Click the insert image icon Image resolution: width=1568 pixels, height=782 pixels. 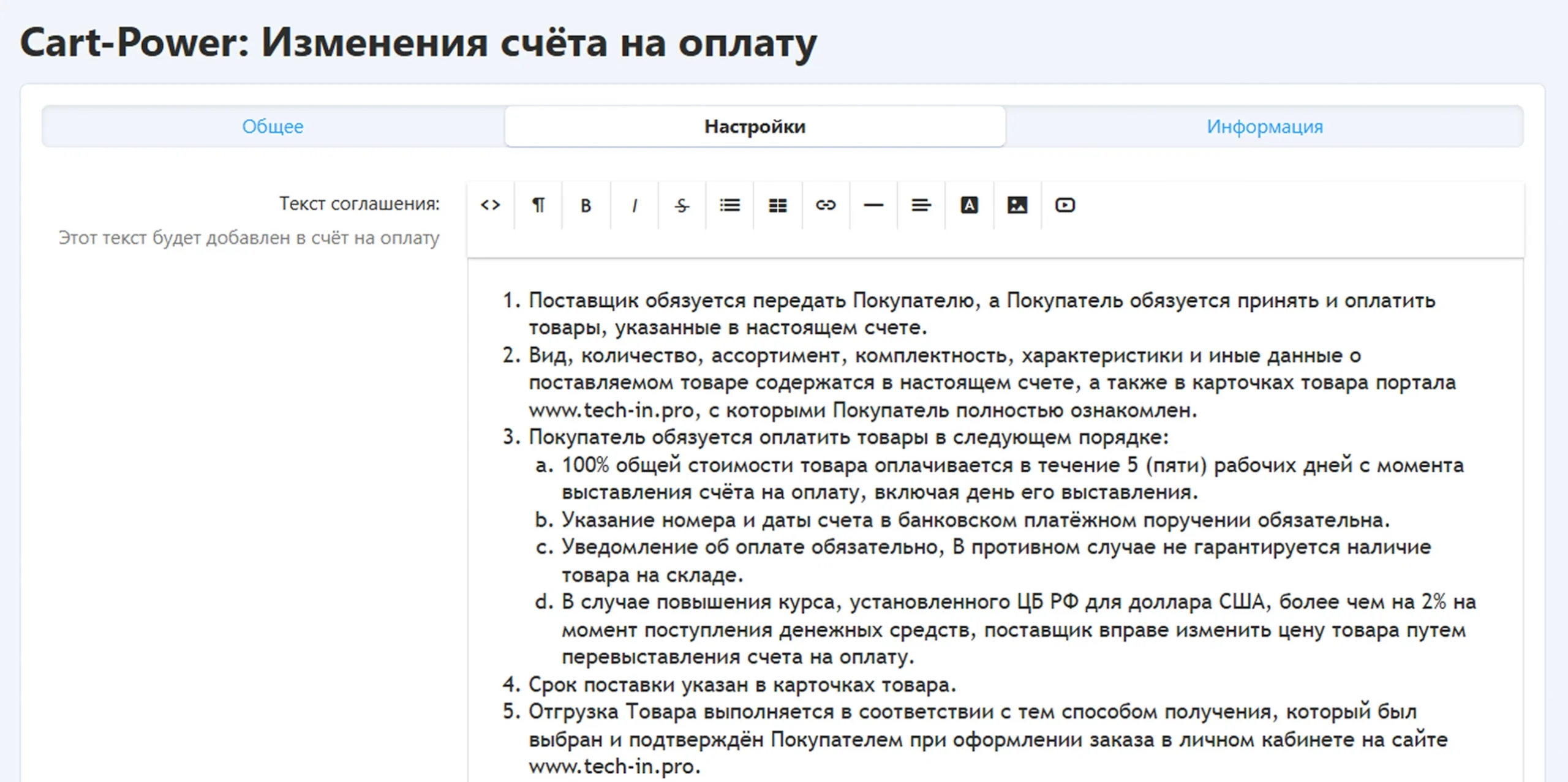[x=1017, y=205]
